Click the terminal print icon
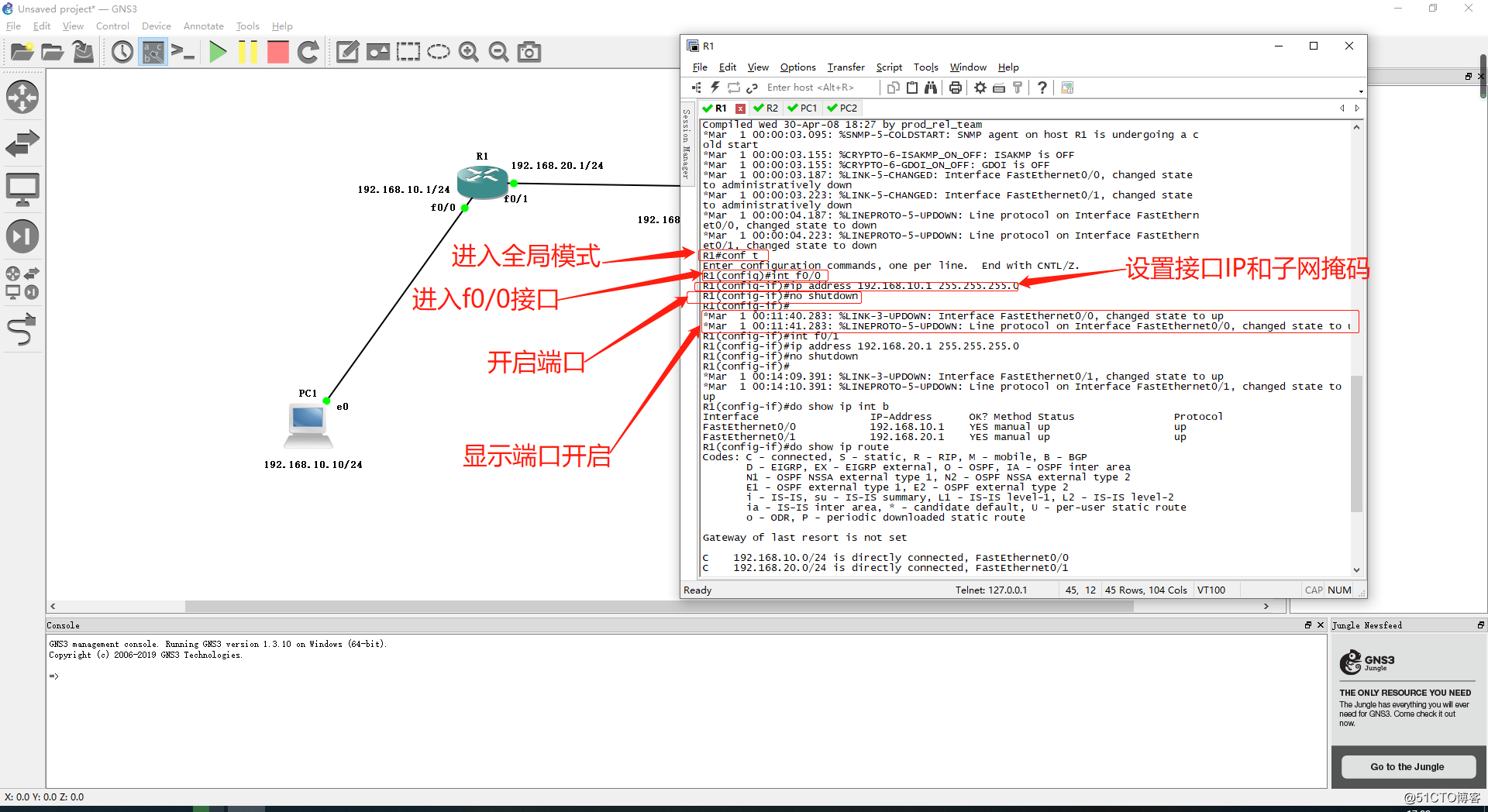The width and height of the screenshot is (1488, 812). click(x=956, y=88)
